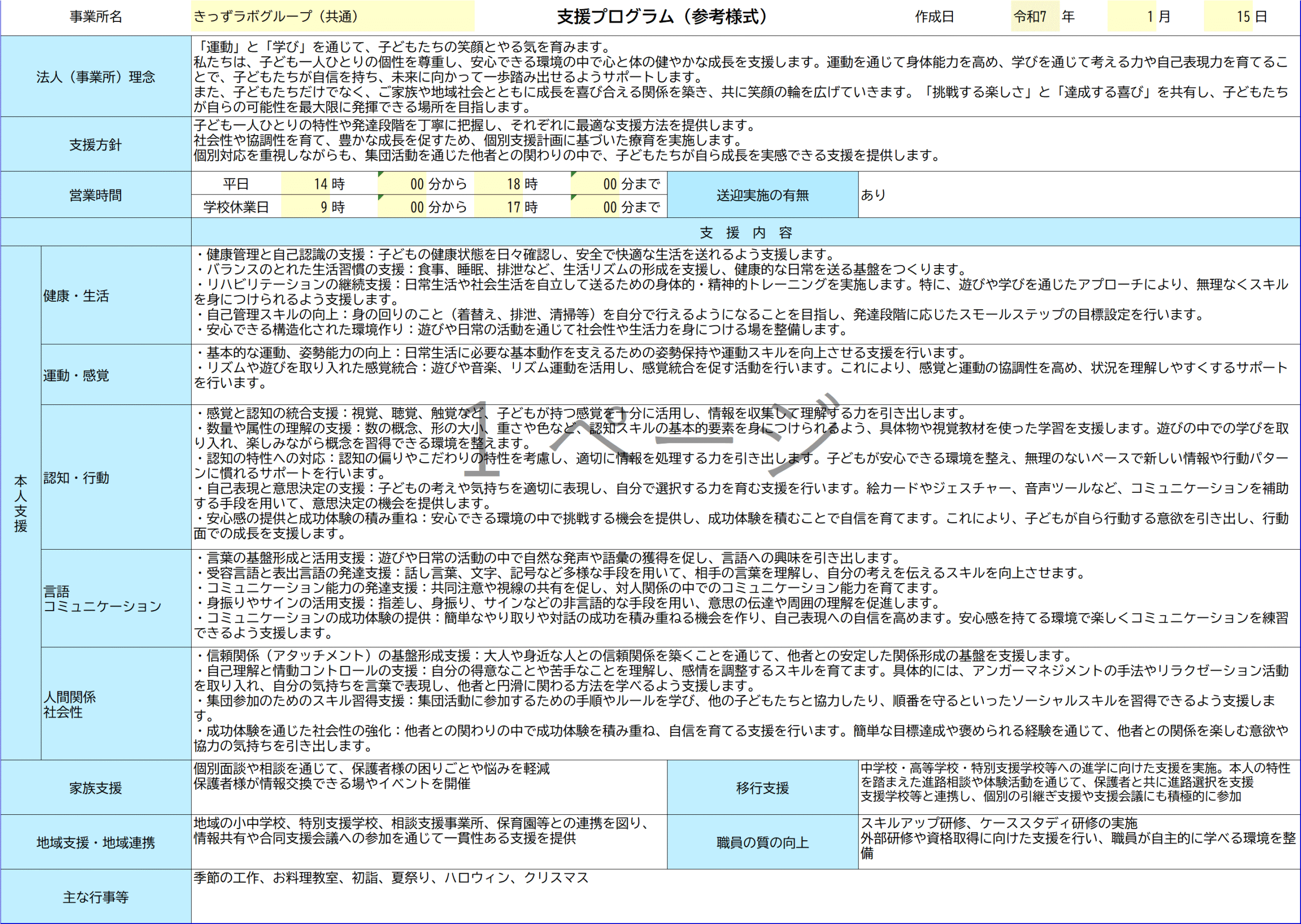Select the 送迎実施の有無 header cell

tap(763, 195)
